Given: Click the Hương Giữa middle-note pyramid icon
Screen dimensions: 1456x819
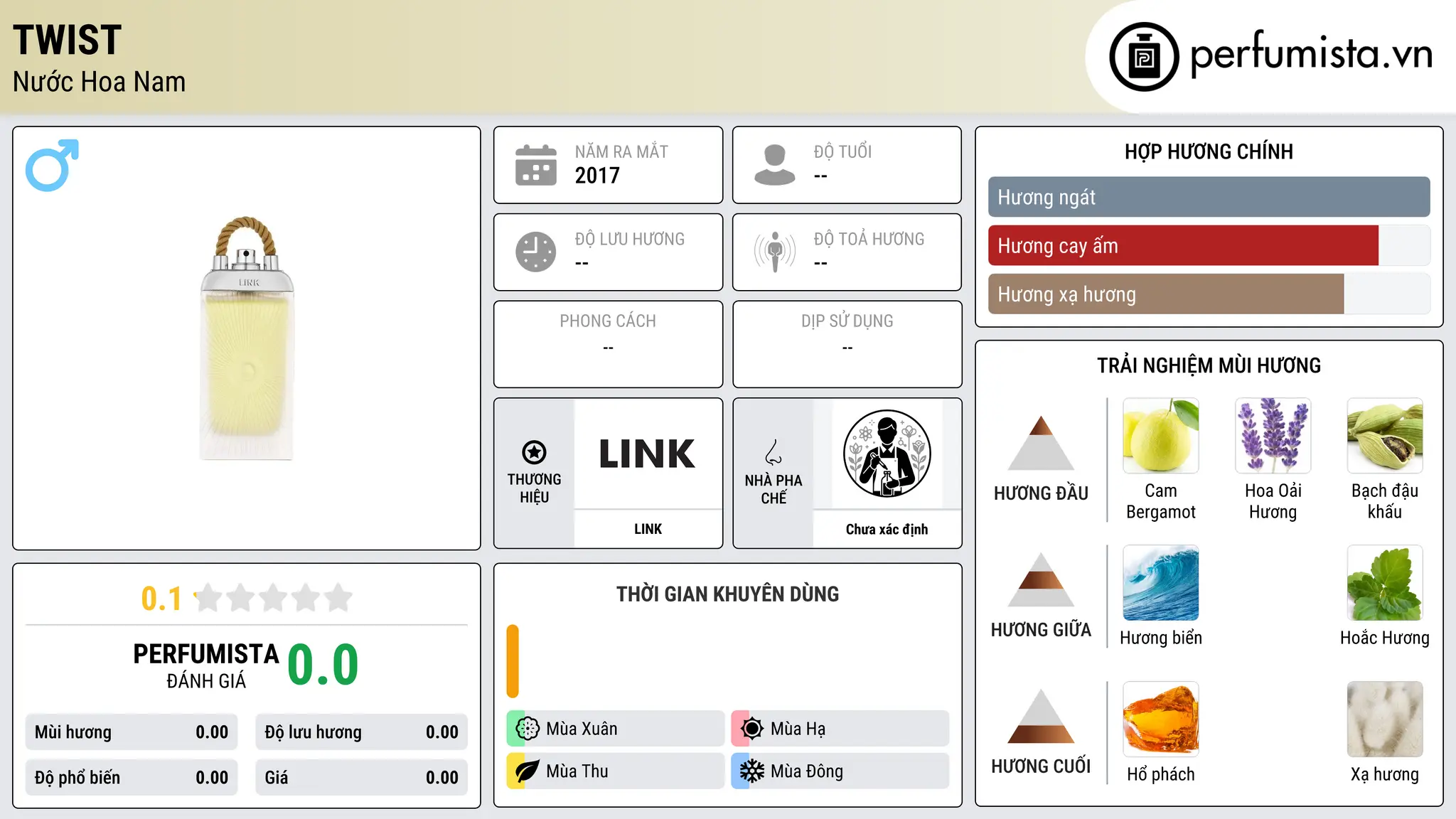Looking at the screenshot, I should coord(1041,579).
